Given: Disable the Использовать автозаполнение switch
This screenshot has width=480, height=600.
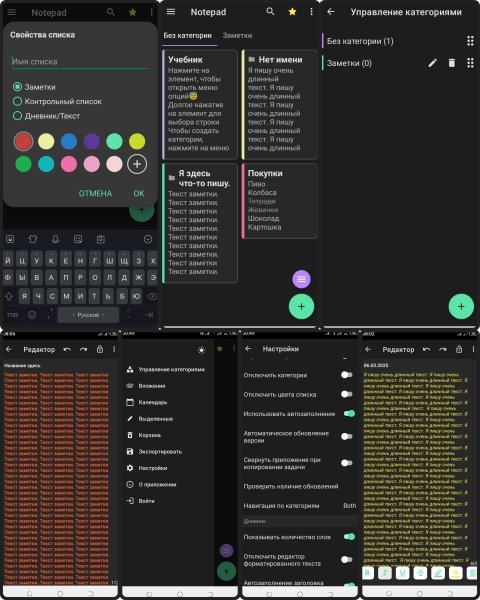Looking at the screenshot, I should [349, 413].
